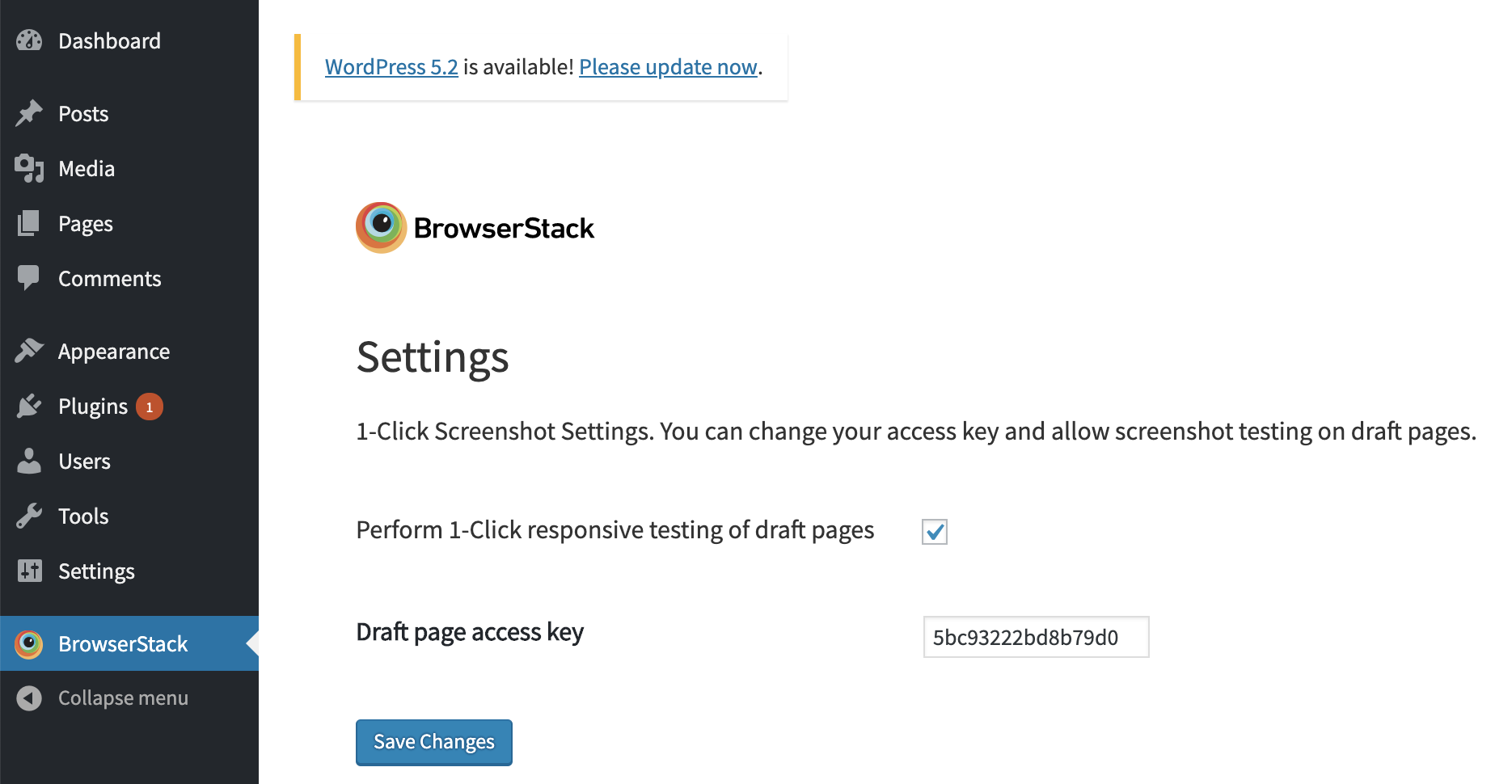Click the Pages stacked-sheets icon
The height and width of the screenshot is (784, 1512).
click(29, 223)
